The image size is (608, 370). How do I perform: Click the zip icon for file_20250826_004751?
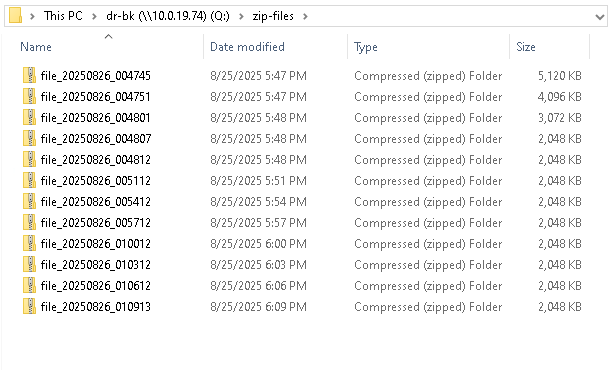(29, 96)
